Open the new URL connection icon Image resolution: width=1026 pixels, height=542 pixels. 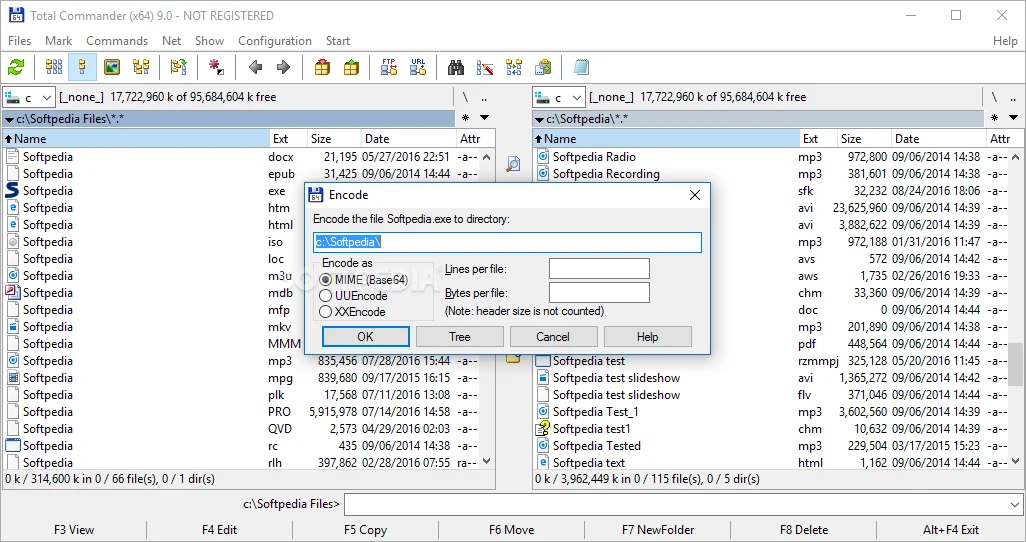(x=418, y=67)
